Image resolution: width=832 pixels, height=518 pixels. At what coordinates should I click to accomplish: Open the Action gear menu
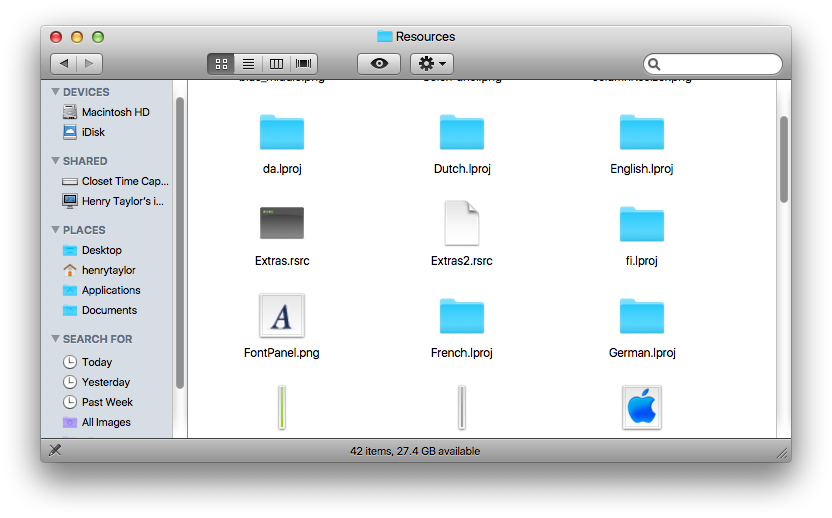pyautogui.click(x=432, y=64)
